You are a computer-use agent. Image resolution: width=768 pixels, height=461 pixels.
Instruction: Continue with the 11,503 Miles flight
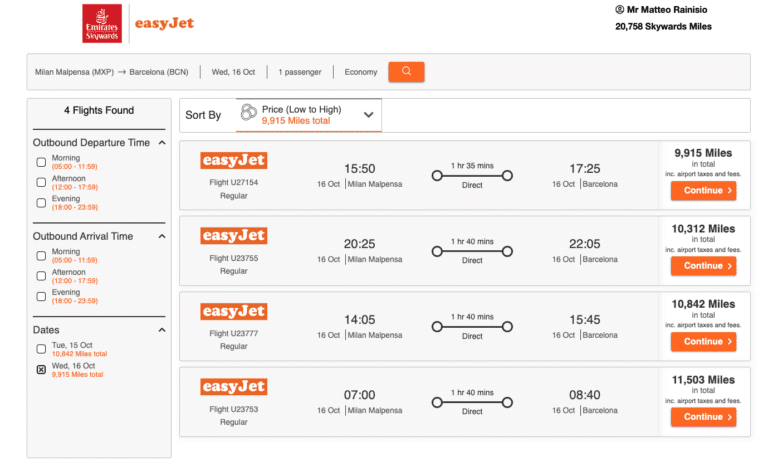(703, 417)
